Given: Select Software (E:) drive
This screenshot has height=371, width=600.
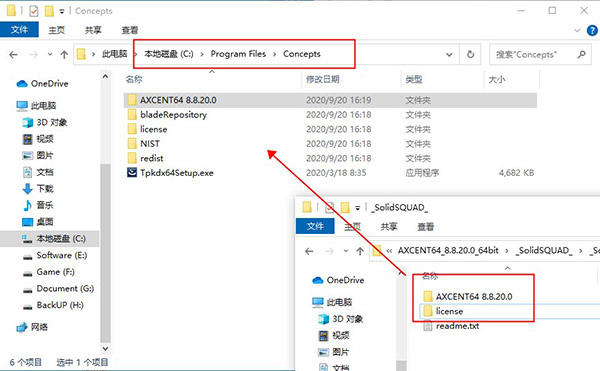Looking at the screenshot, I should 55,255.
